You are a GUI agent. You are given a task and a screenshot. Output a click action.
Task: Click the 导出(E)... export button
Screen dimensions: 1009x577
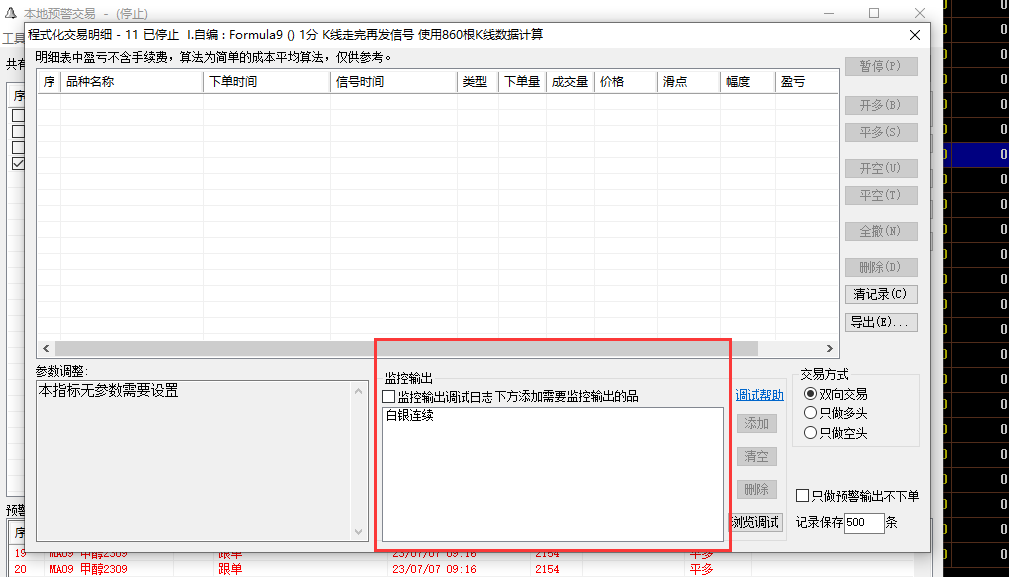881,322
